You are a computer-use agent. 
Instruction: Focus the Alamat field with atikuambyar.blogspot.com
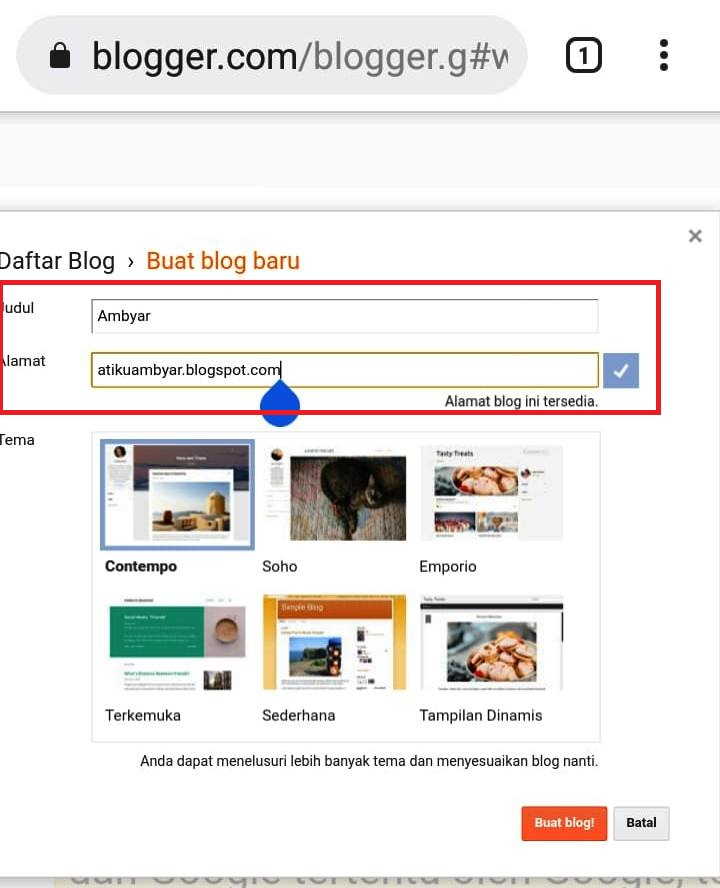[344, 370]
